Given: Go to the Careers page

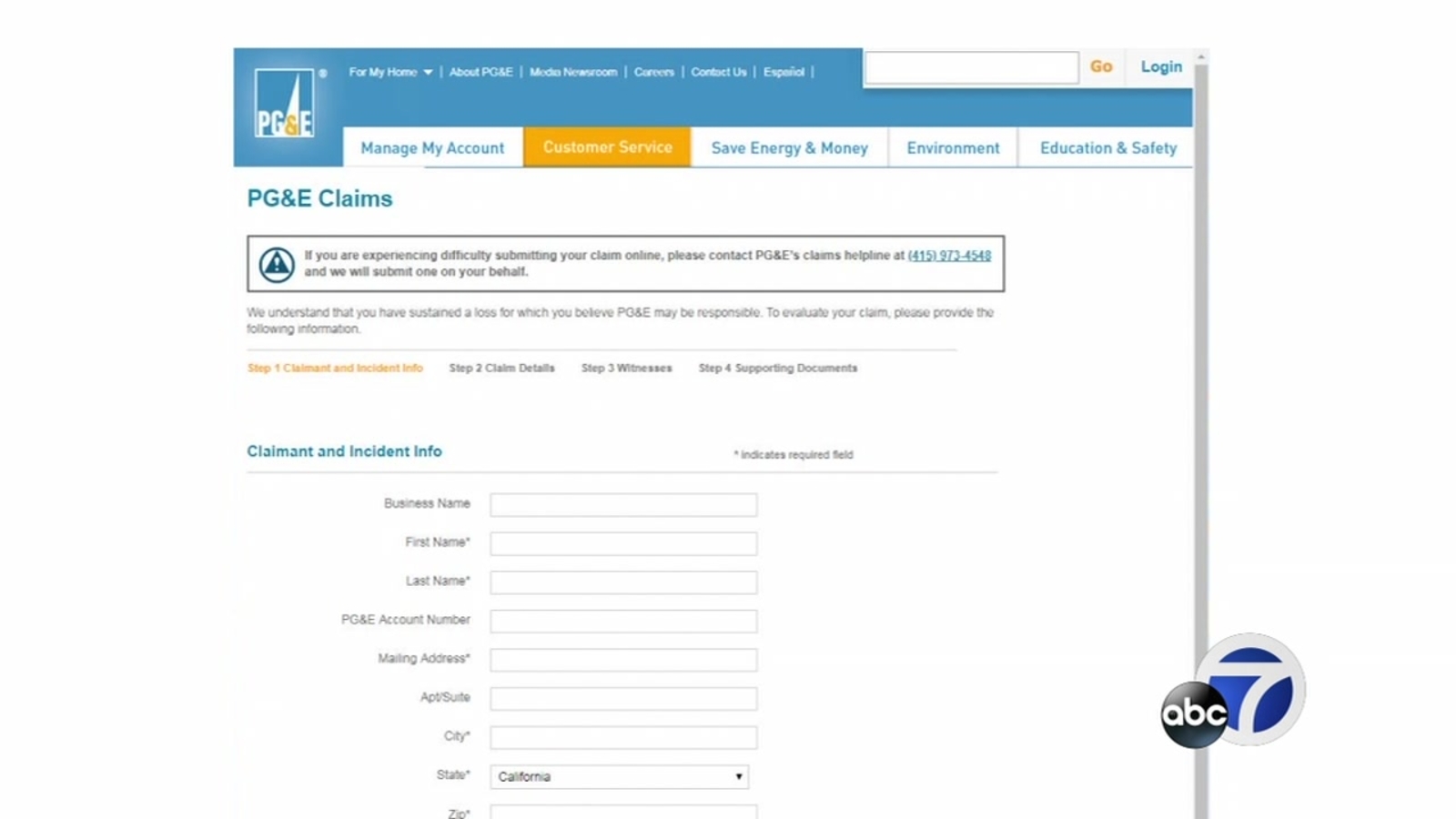Looking at the screenshot, I should (654, 72).
